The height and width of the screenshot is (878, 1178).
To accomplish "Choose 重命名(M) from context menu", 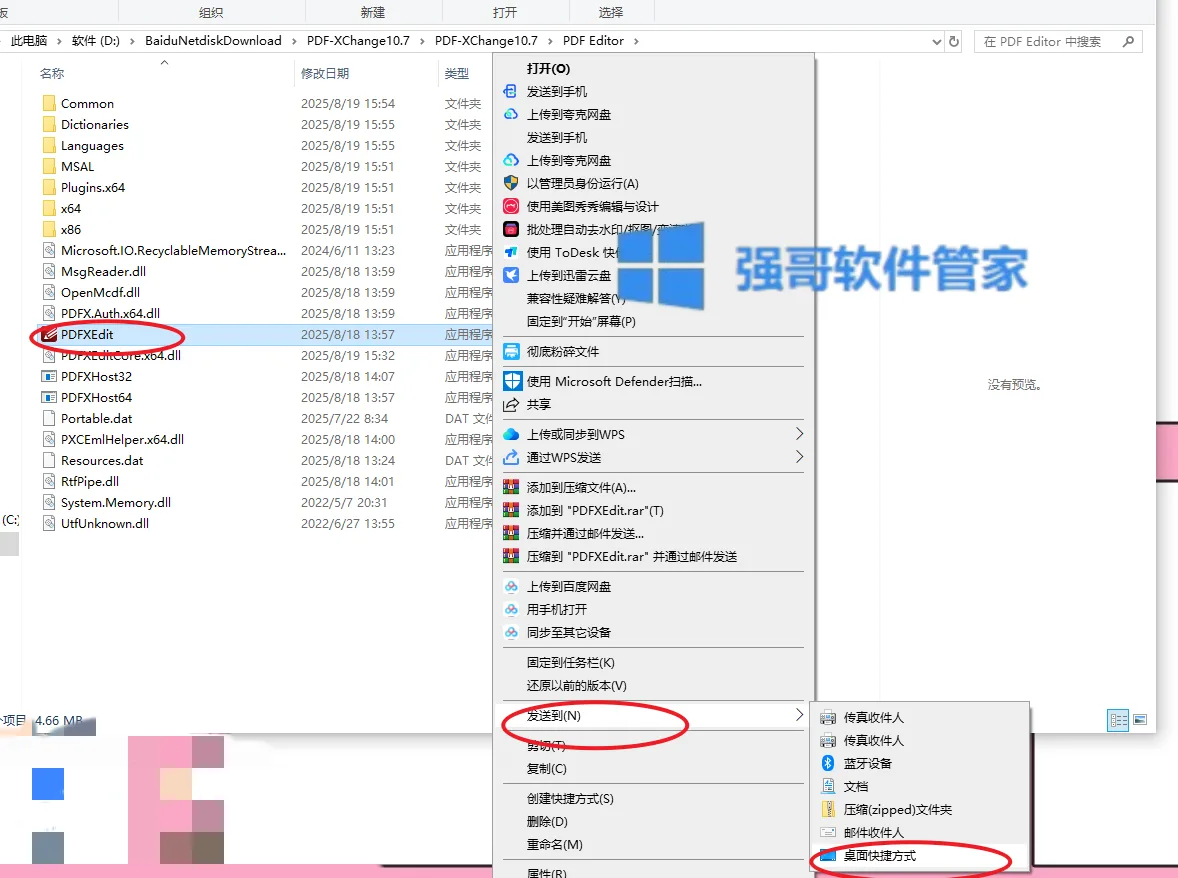I will [x=554, y=844].
